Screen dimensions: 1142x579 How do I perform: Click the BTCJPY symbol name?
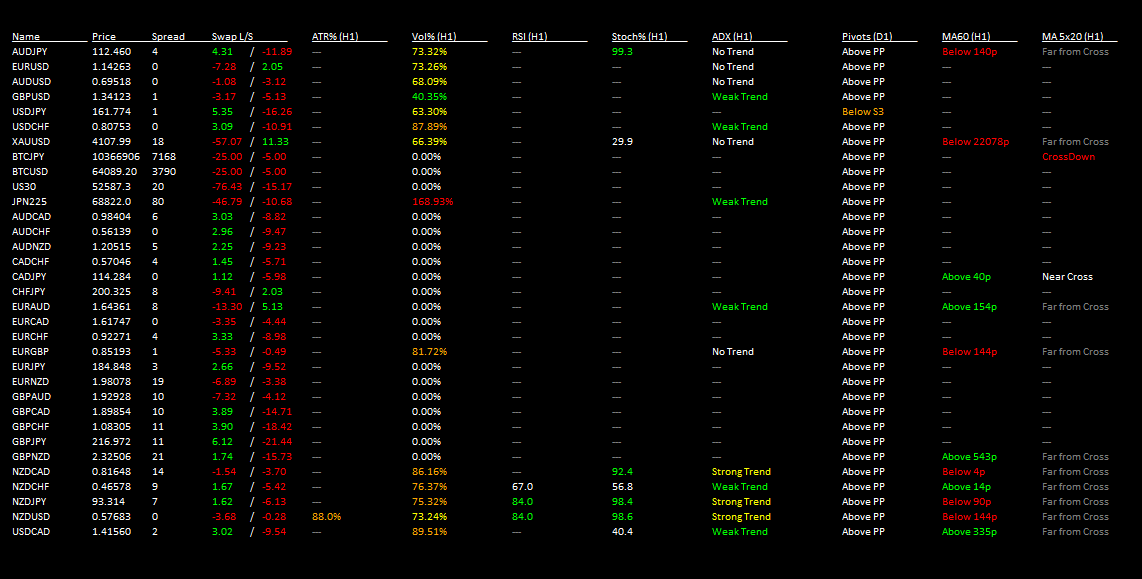tap(28, 157)
